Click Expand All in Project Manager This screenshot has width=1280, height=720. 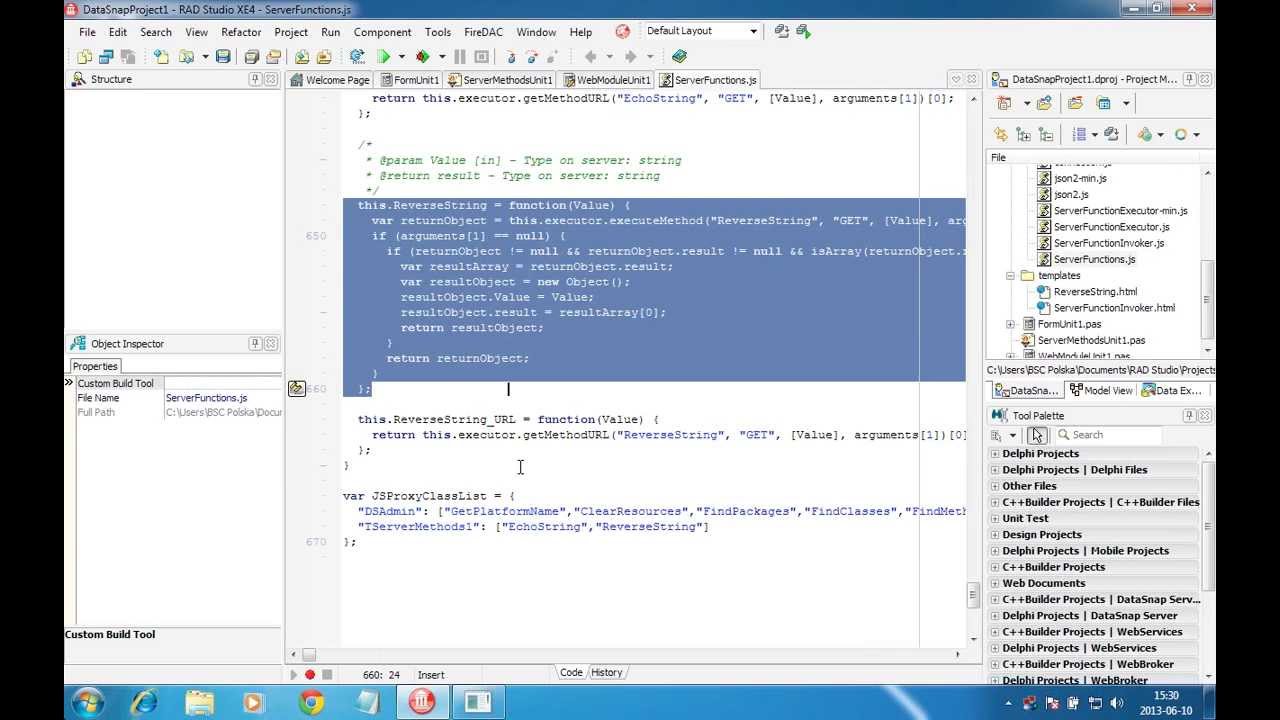point(1023,134)
